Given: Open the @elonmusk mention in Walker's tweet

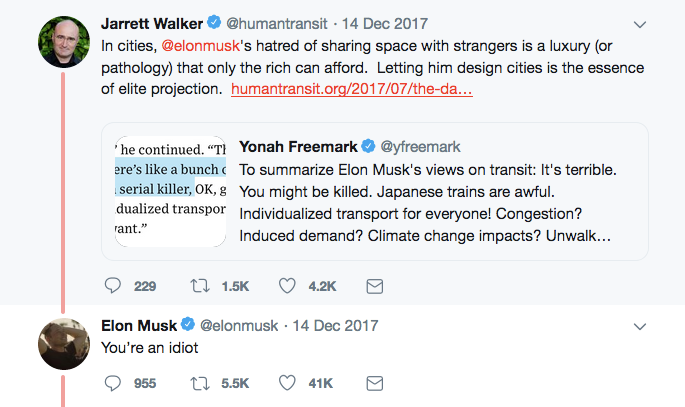Looking at the screenshot, I should tap(201, 46).
